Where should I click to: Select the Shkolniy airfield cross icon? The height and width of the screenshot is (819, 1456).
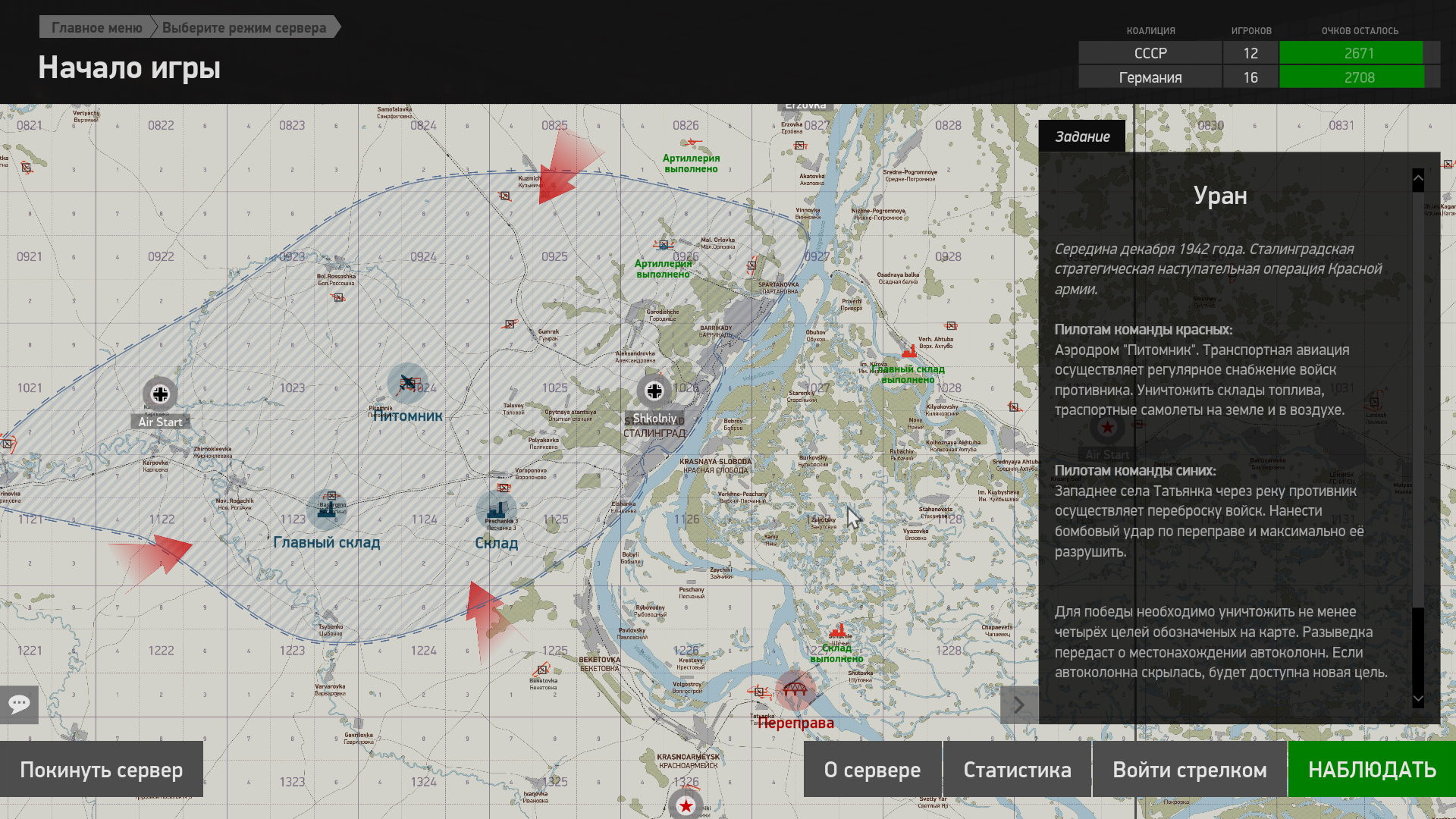[654, 391]
